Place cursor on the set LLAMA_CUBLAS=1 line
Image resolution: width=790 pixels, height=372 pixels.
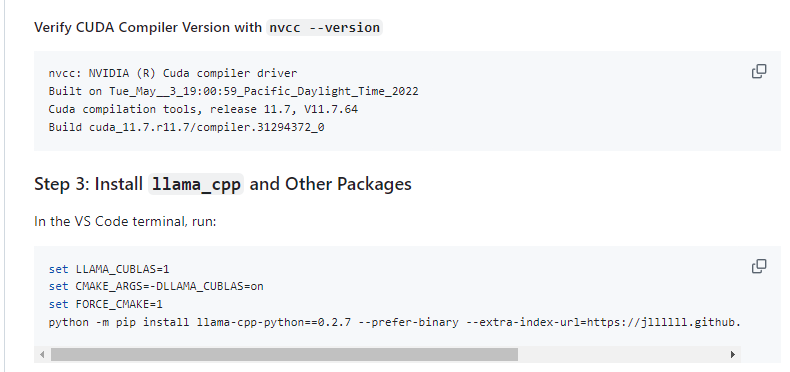pyautogui.click(x=109, y=269)
